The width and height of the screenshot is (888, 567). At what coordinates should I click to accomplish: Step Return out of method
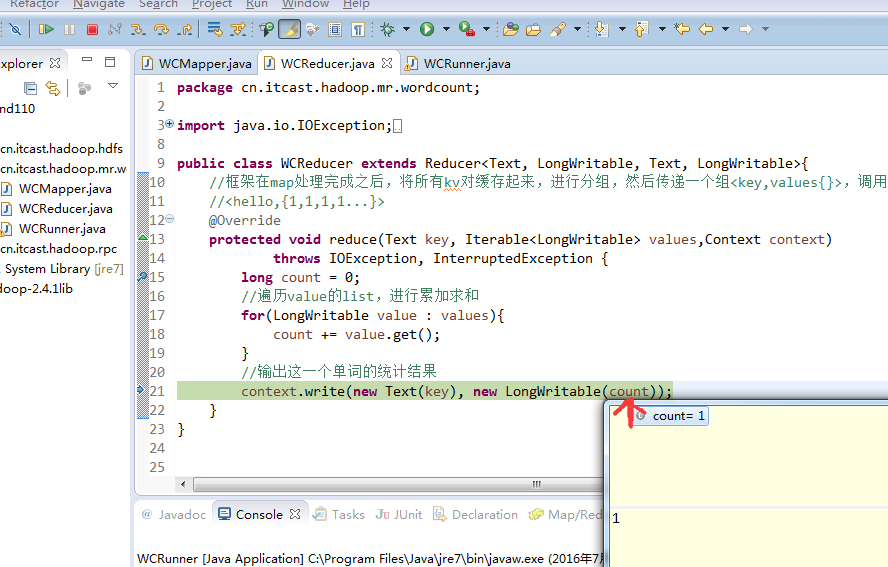[185, 29]
